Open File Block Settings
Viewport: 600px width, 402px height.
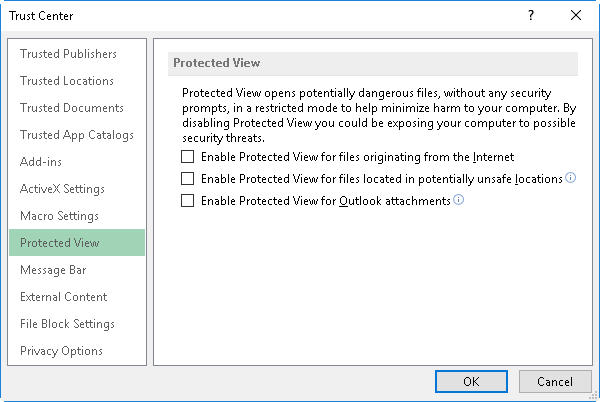pyautogui.click(x=67, y=324)
